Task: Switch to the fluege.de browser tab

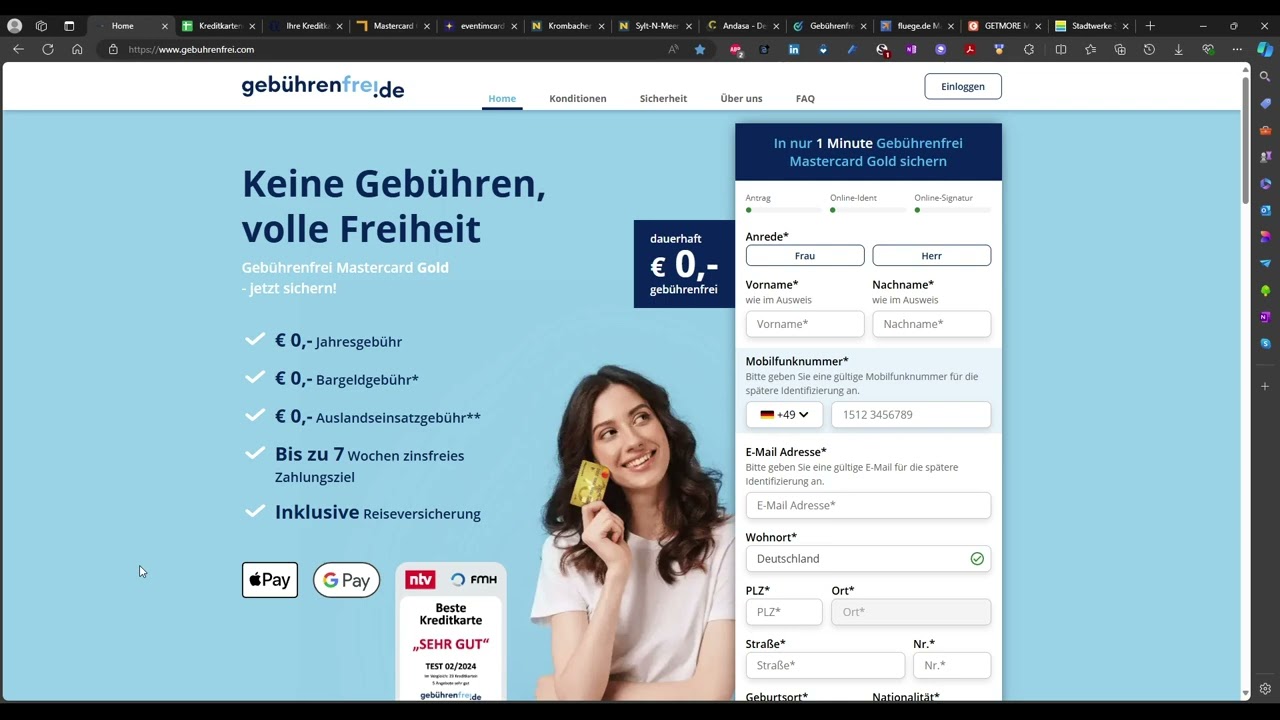Action: 917,26
